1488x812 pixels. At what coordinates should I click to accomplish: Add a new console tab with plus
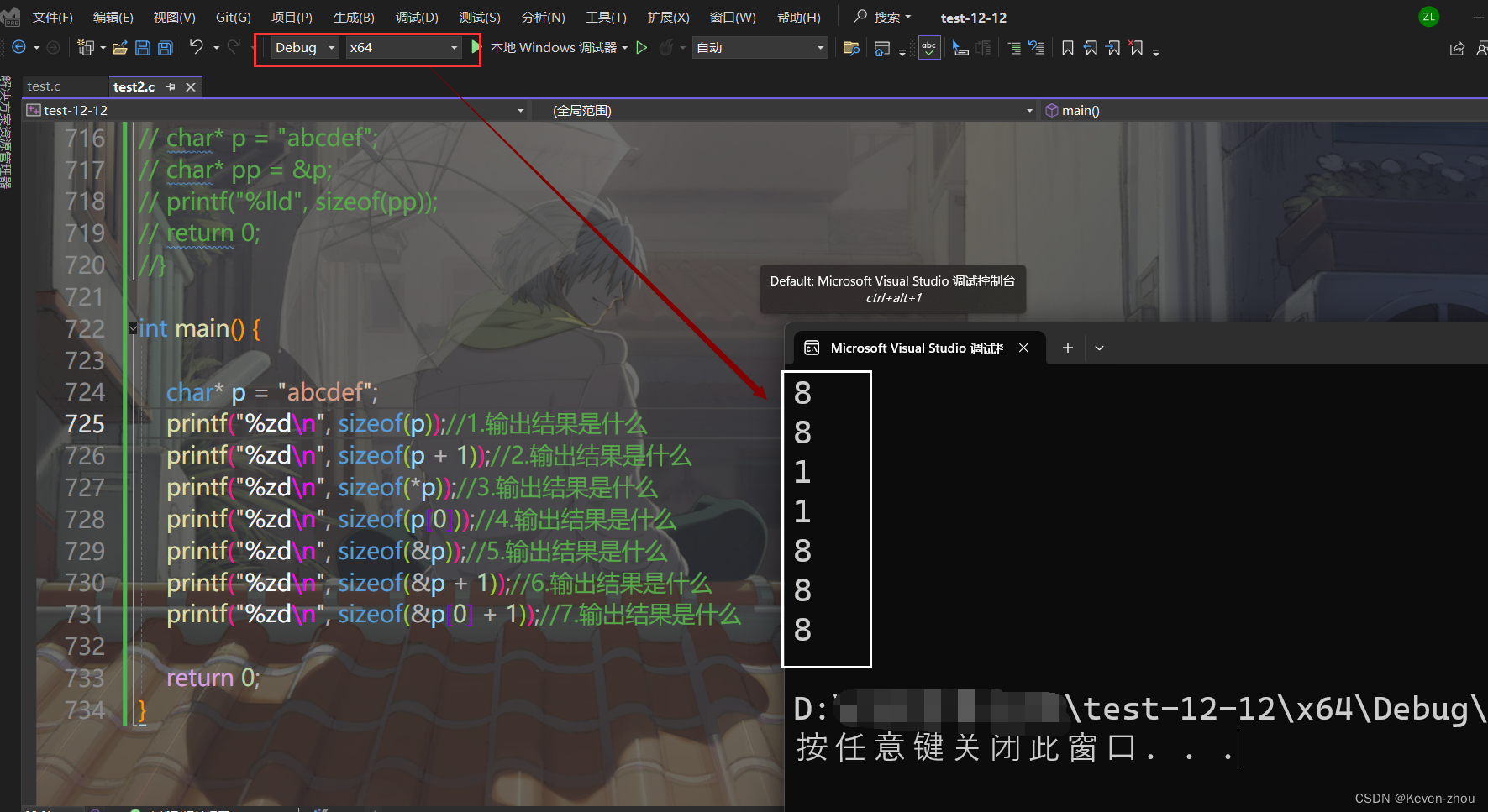click(x=1067, y=348)
